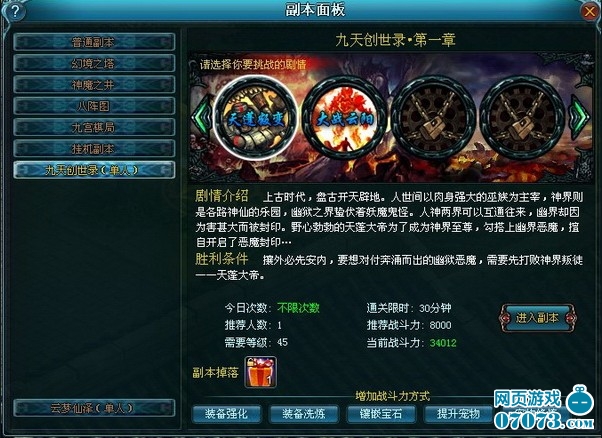Click the gift box drop reward icon
The height and width of the screenshot is (438, 602).
[x=261, y=372]
